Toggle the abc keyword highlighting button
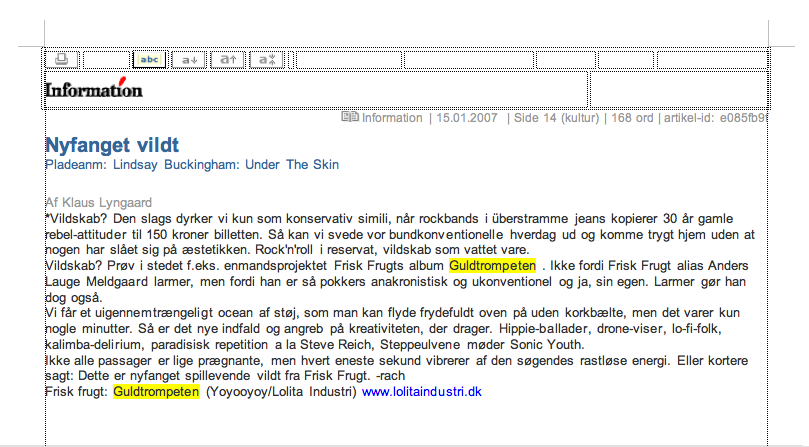The height and width of the screenshot is (447, 809). click(150, 59)
